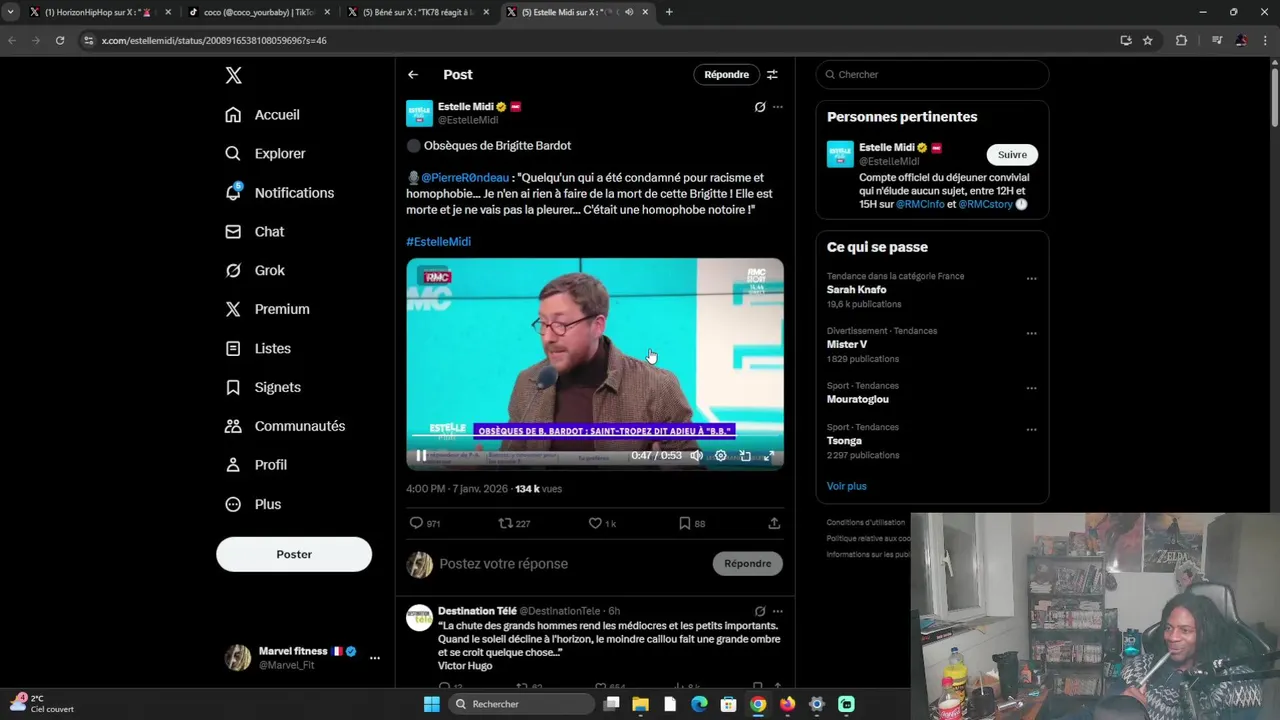Open Profil page
This screenshot has width=1280, height=720.
pos(257,465)
